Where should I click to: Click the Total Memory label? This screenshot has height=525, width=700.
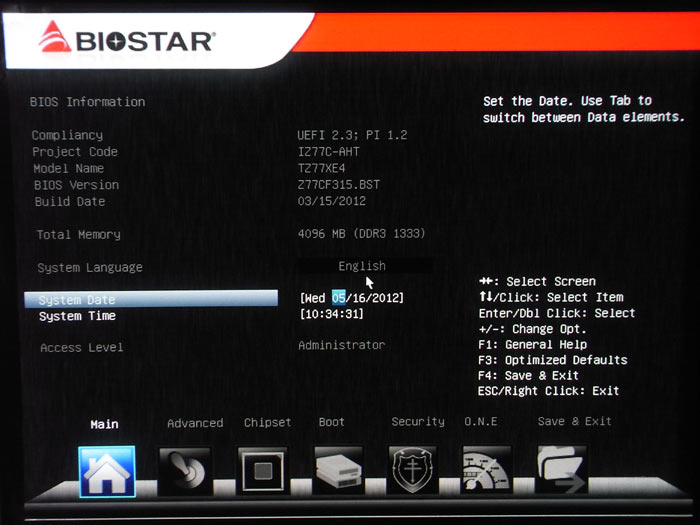(x=79, y=234)
